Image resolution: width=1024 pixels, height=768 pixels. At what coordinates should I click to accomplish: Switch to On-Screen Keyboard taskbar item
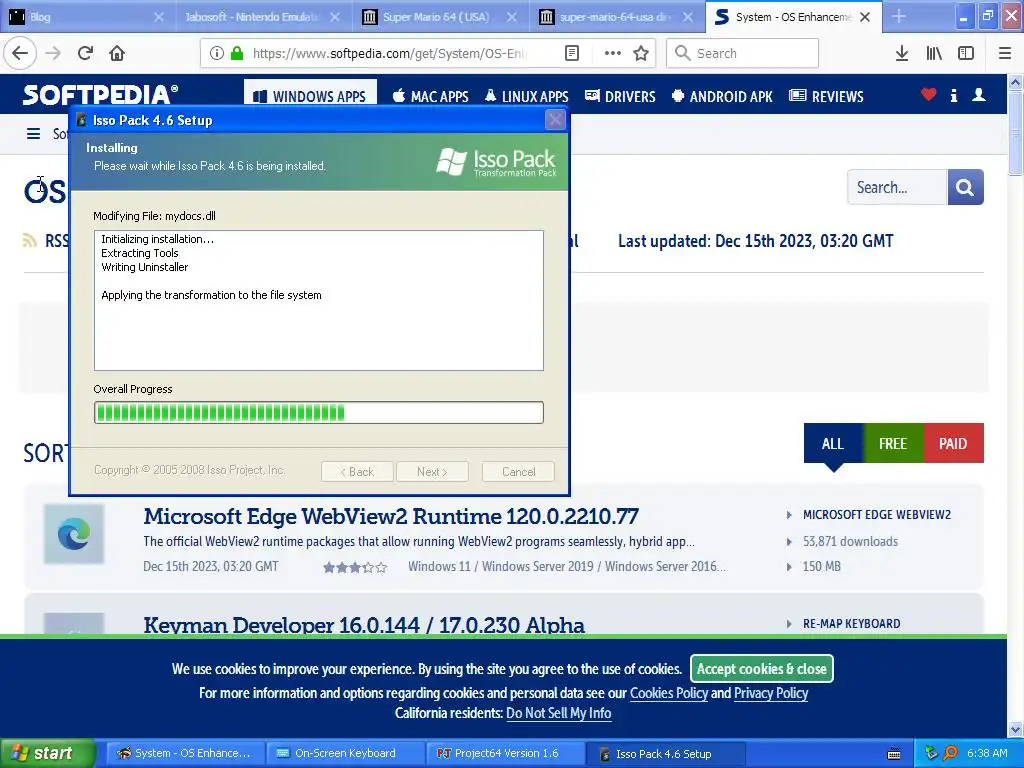(345, 754)
